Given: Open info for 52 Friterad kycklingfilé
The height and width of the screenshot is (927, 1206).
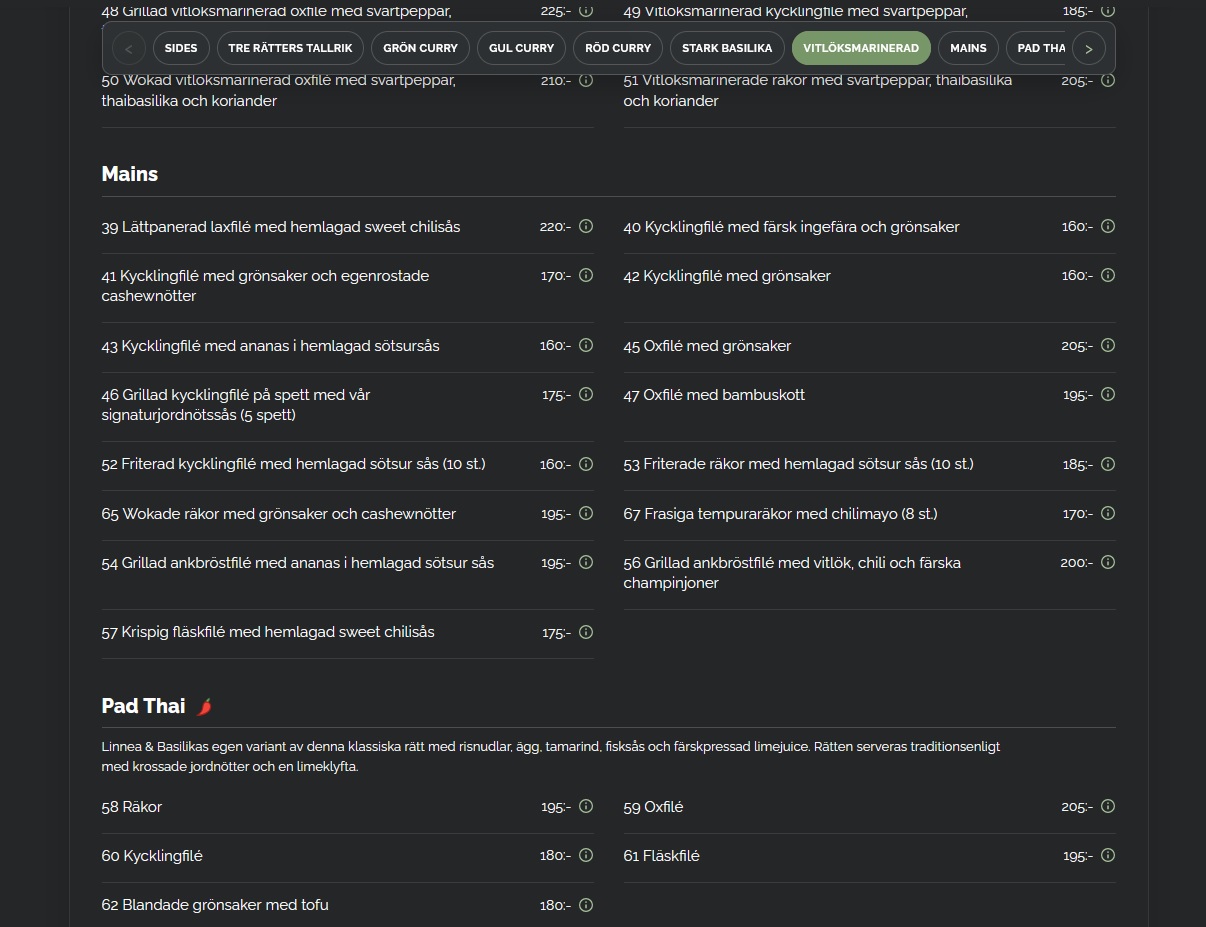Looking at the screenshot, I should pos(586,464).
